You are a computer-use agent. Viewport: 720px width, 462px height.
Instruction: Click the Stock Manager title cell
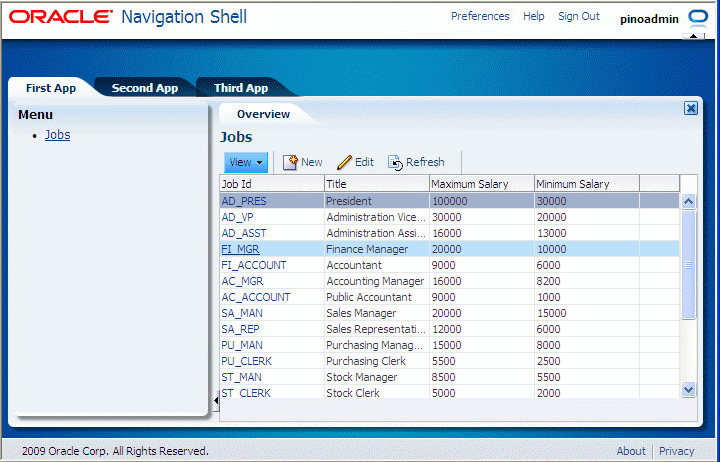(x=377, y=377)
